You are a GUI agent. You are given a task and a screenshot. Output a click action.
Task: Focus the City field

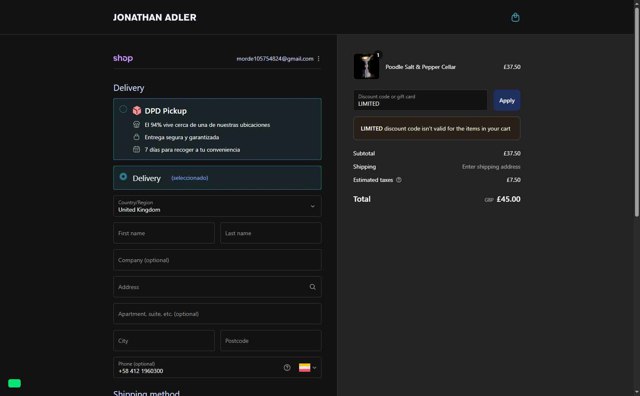coord(164,341)
